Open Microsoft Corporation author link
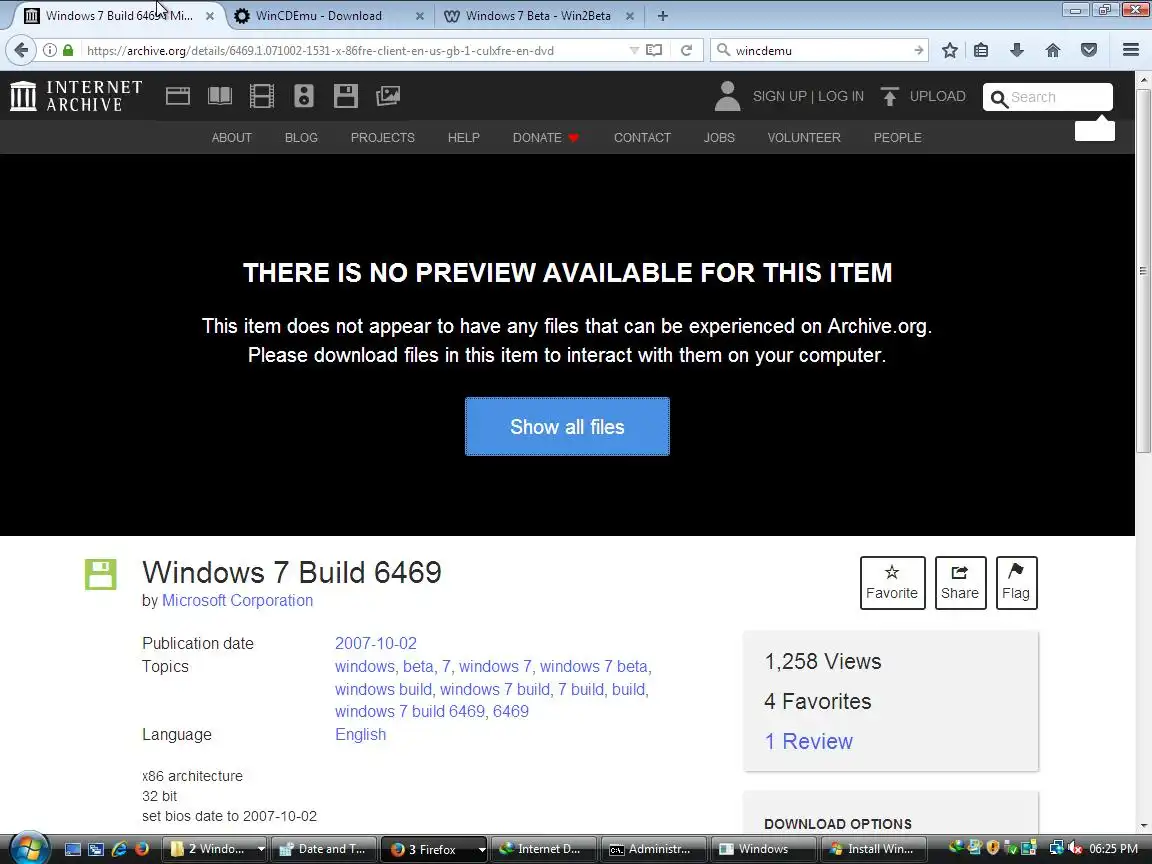Viewport: 1152px width, 864px height. tap(237, 600)
